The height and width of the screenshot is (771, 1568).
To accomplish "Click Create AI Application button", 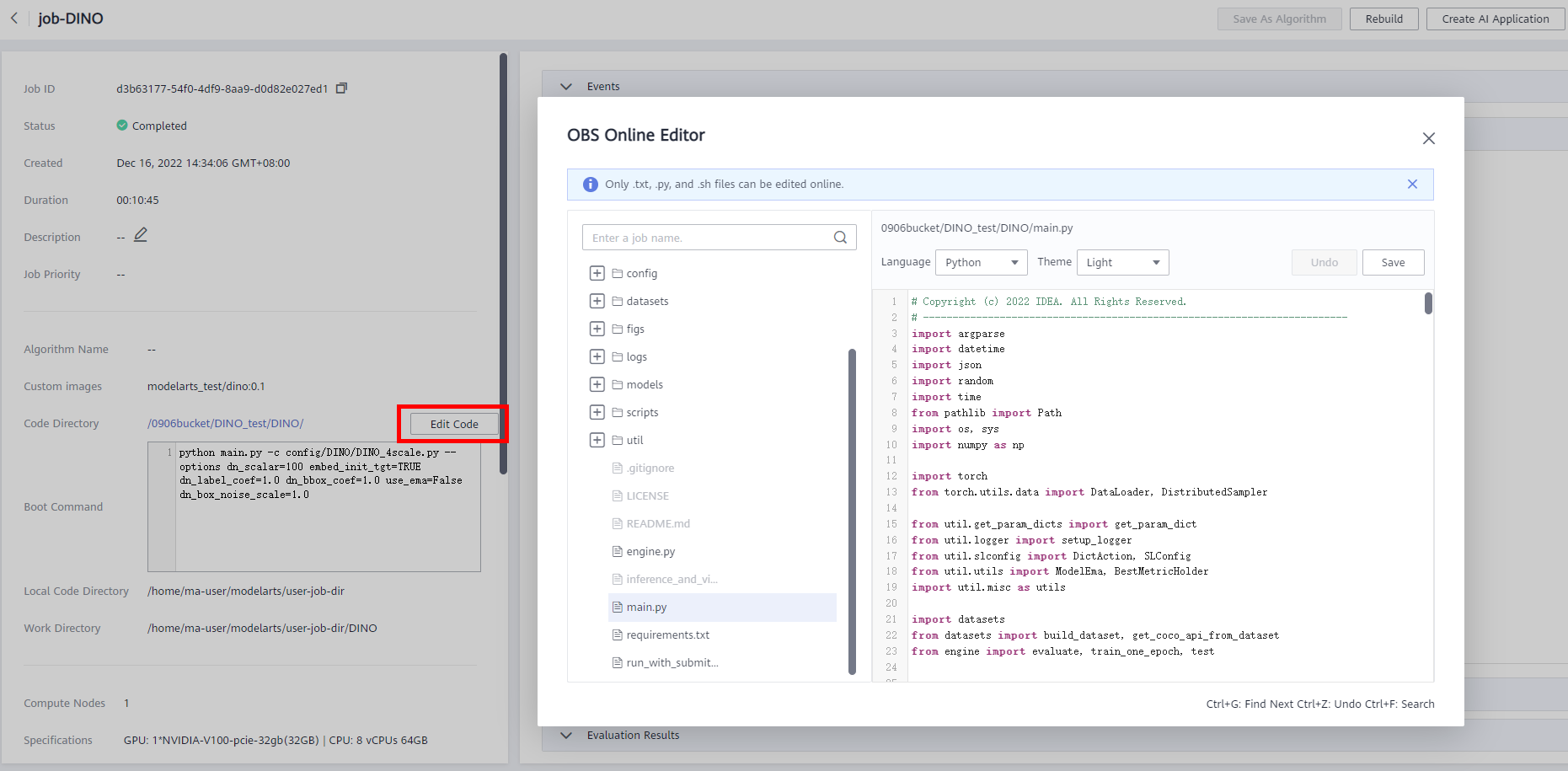I will click(1495, 19).
